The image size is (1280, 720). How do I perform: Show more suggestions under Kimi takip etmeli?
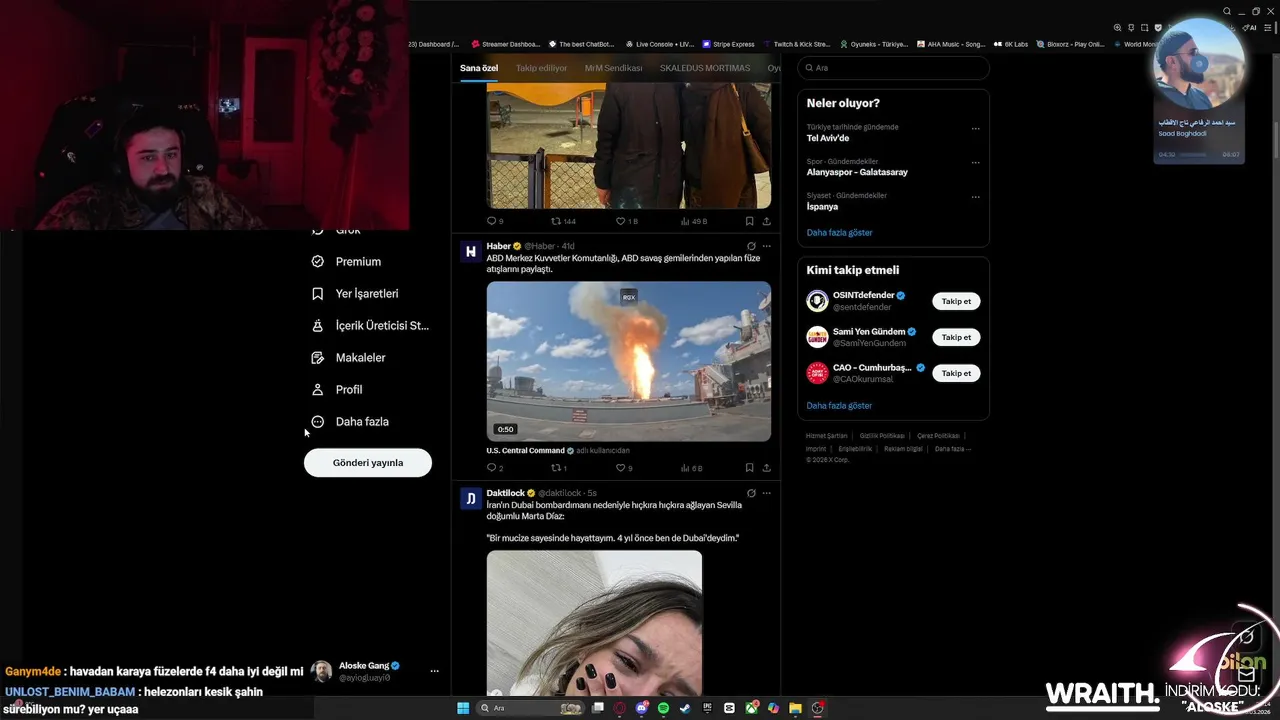click(839, 405)
